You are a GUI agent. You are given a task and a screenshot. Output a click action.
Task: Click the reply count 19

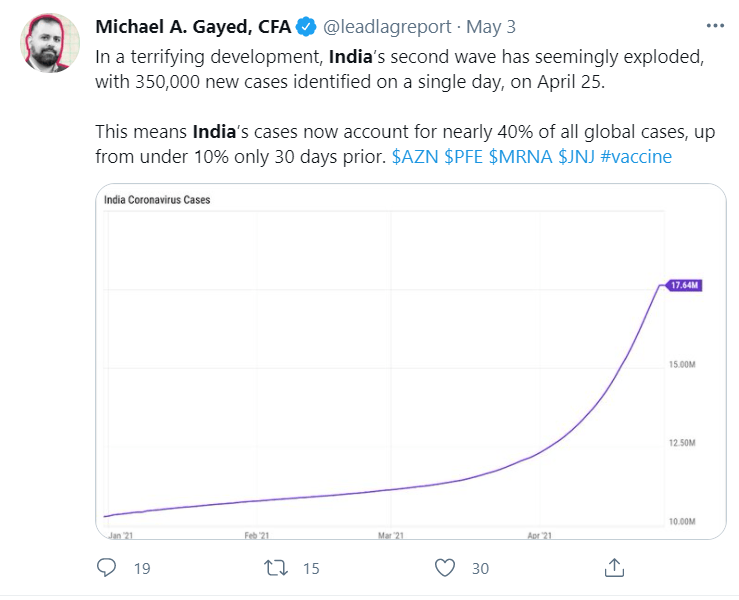pyautogui.click(x=142, y=568)
